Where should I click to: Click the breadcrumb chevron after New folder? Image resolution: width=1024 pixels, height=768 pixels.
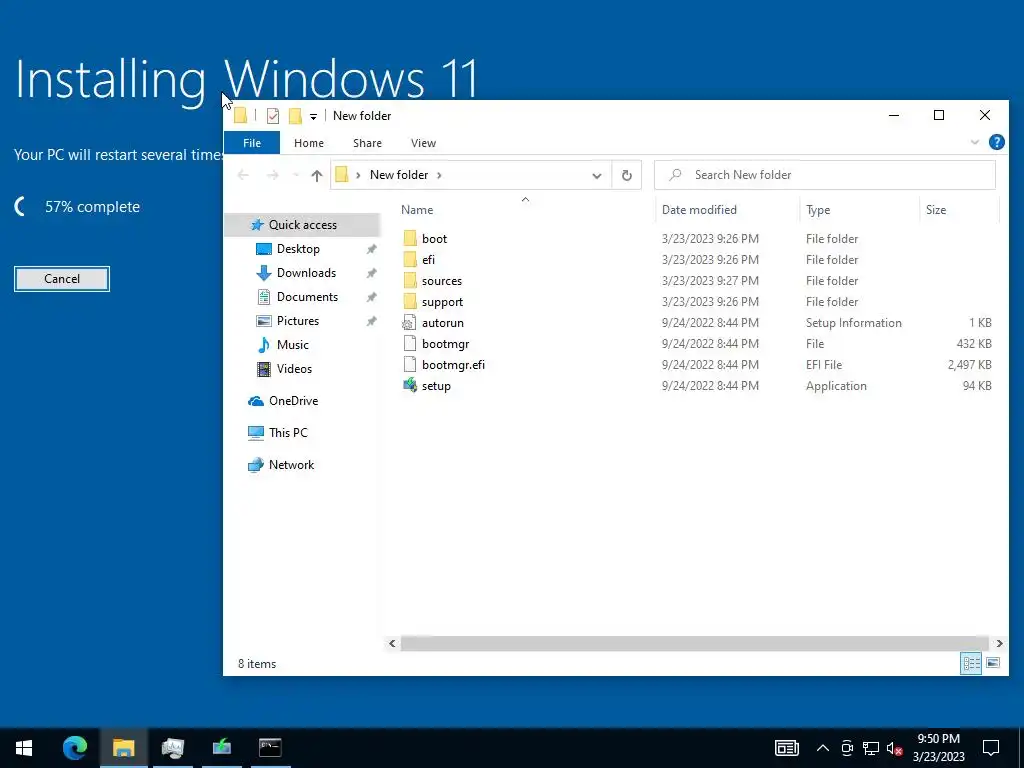coord(439,175)
